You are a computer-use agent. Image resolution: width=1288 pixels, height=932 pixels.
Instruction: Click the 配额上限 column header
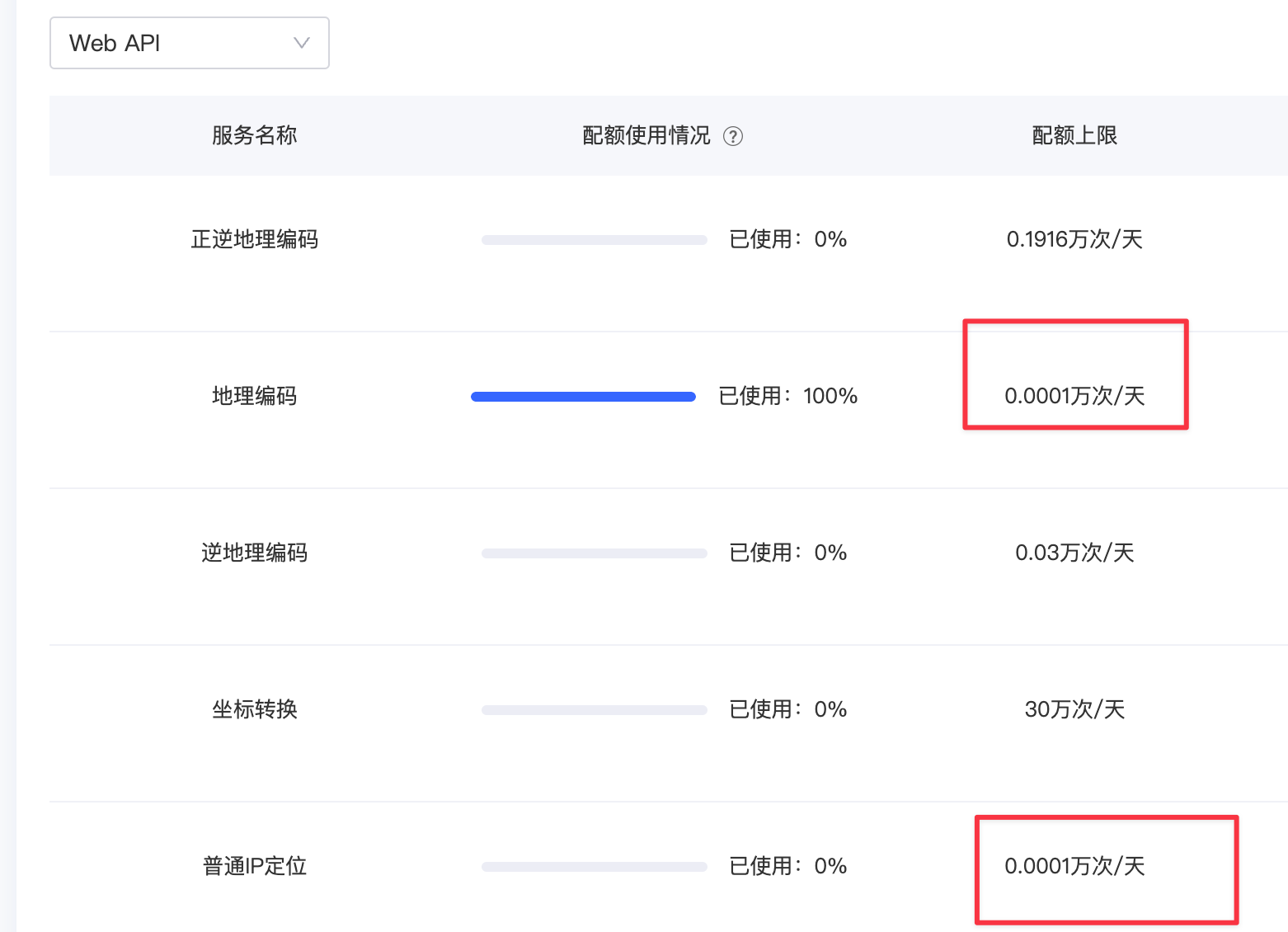coord(1074,135)
